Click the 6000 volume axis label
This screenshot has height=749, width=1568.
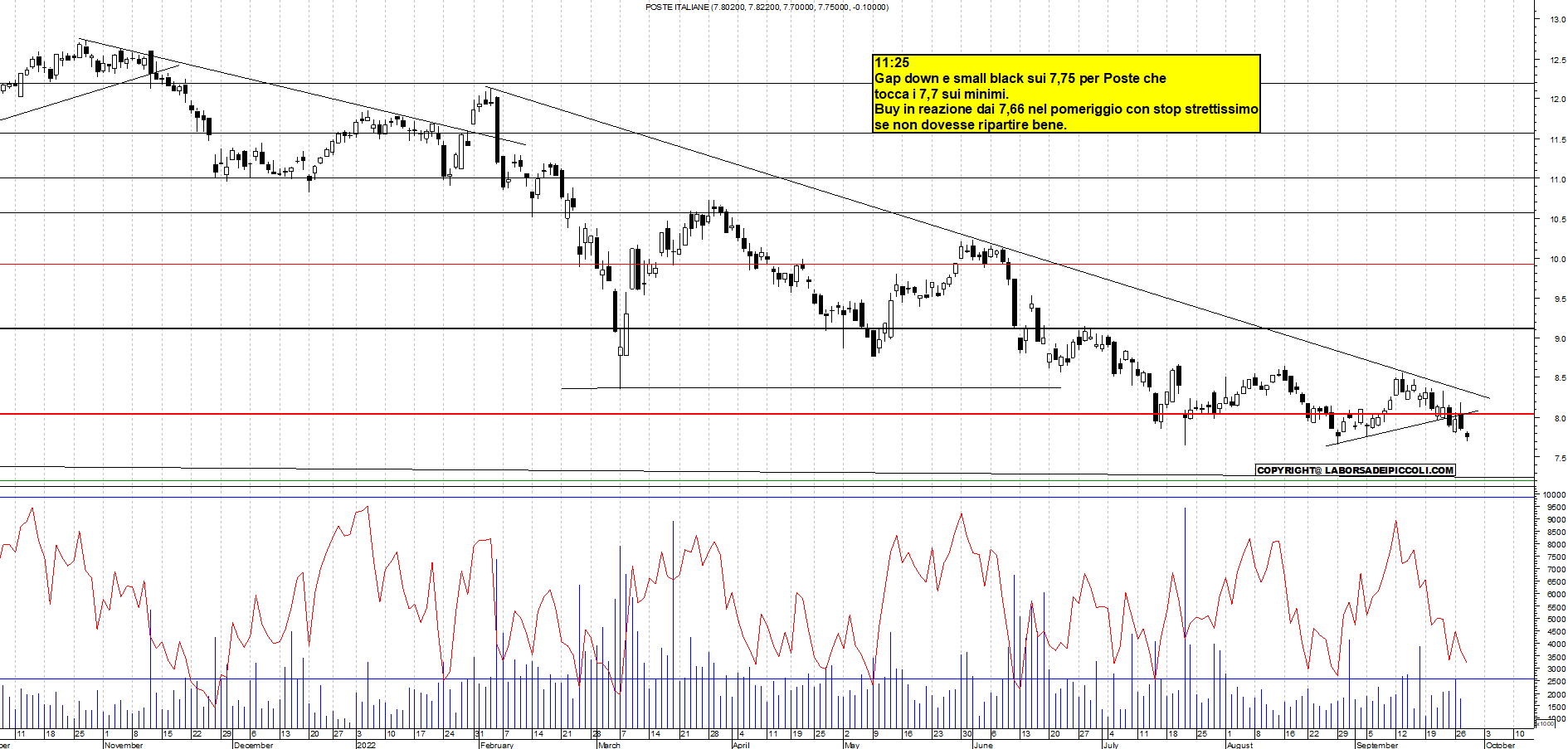(1556, 595)
